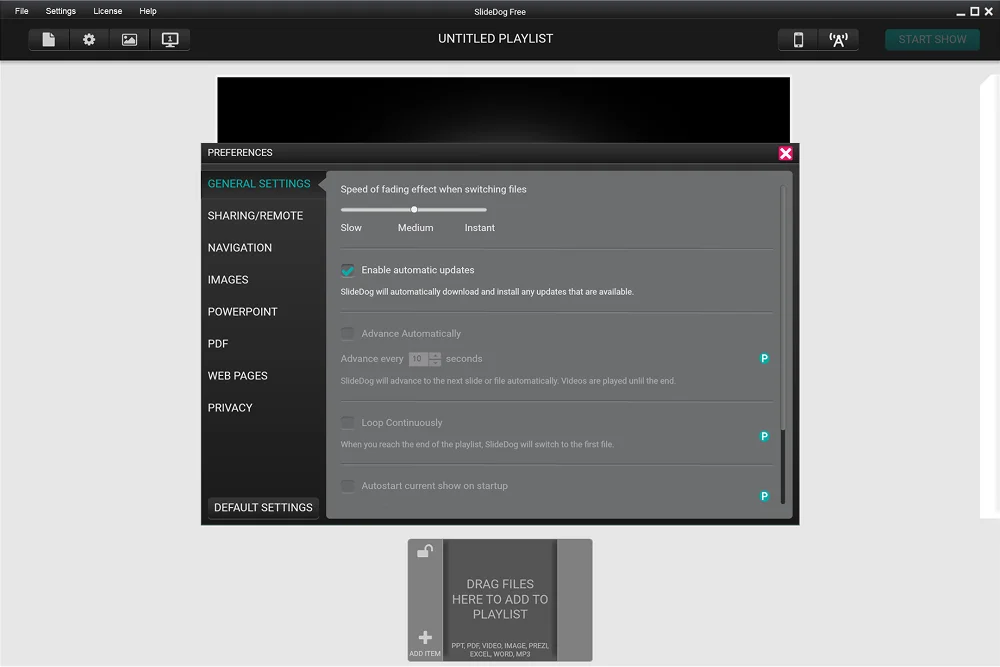The width and height of the screenshot is (1000, 667).
Task: Close the Preferences dialog with red X
Action: tap(785, 153)
